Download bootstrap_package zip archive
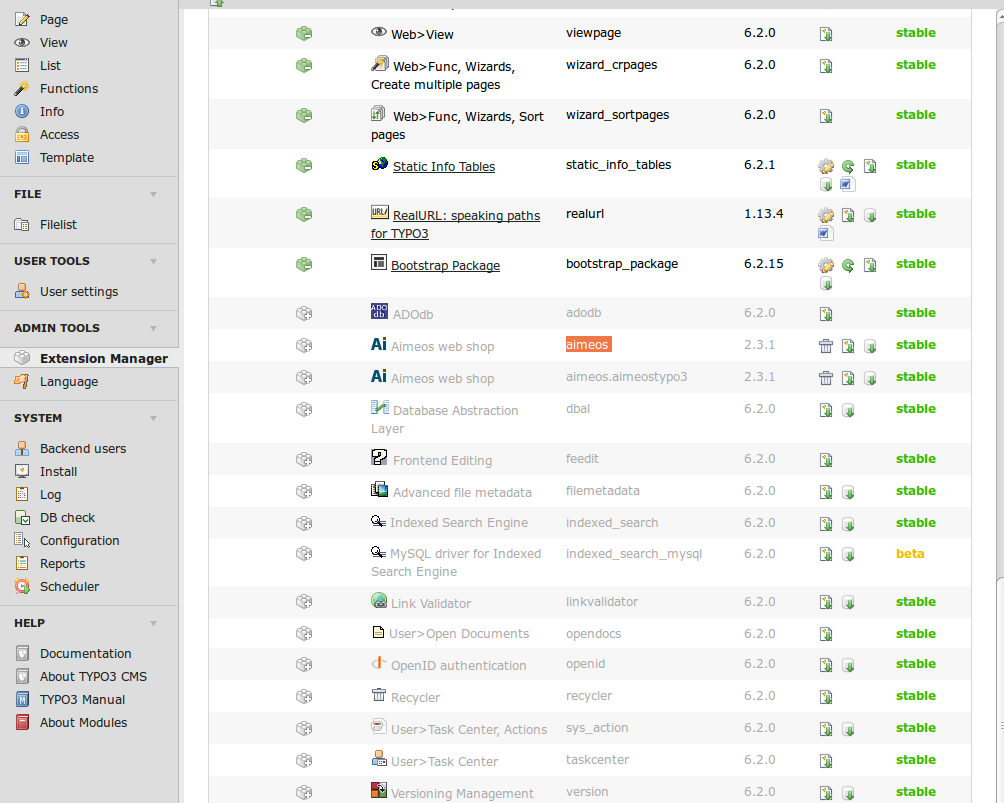Image resolution: width=1004 pixels, height=803 pixels. pos(870,265)
